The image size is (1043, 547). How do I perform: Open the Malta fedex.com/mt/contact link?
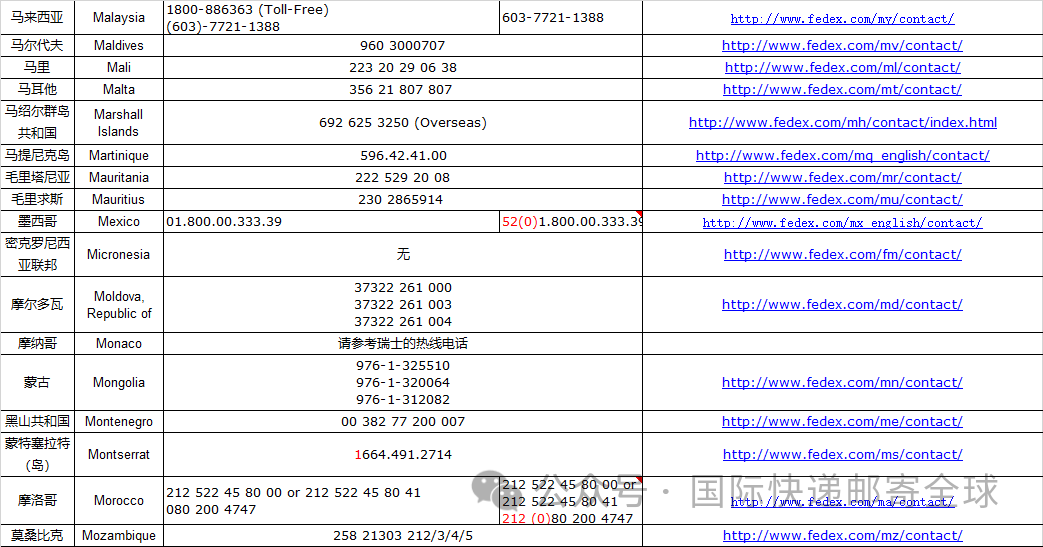pyautogui.click(x=842, y=89)
